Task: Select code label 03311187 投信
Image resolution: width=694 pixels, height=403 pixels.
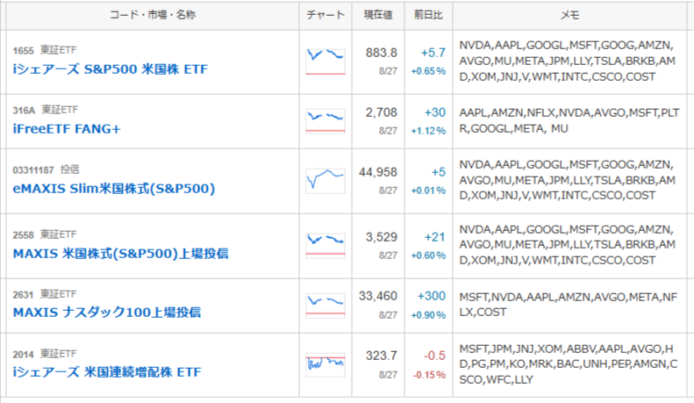Action: tap(46, 170)
